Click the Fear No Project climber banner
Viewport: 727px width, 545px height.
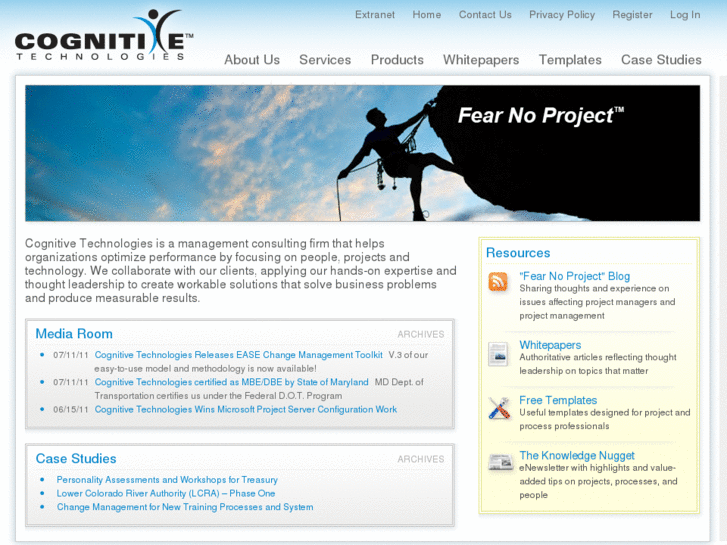[x=363, y=153]
